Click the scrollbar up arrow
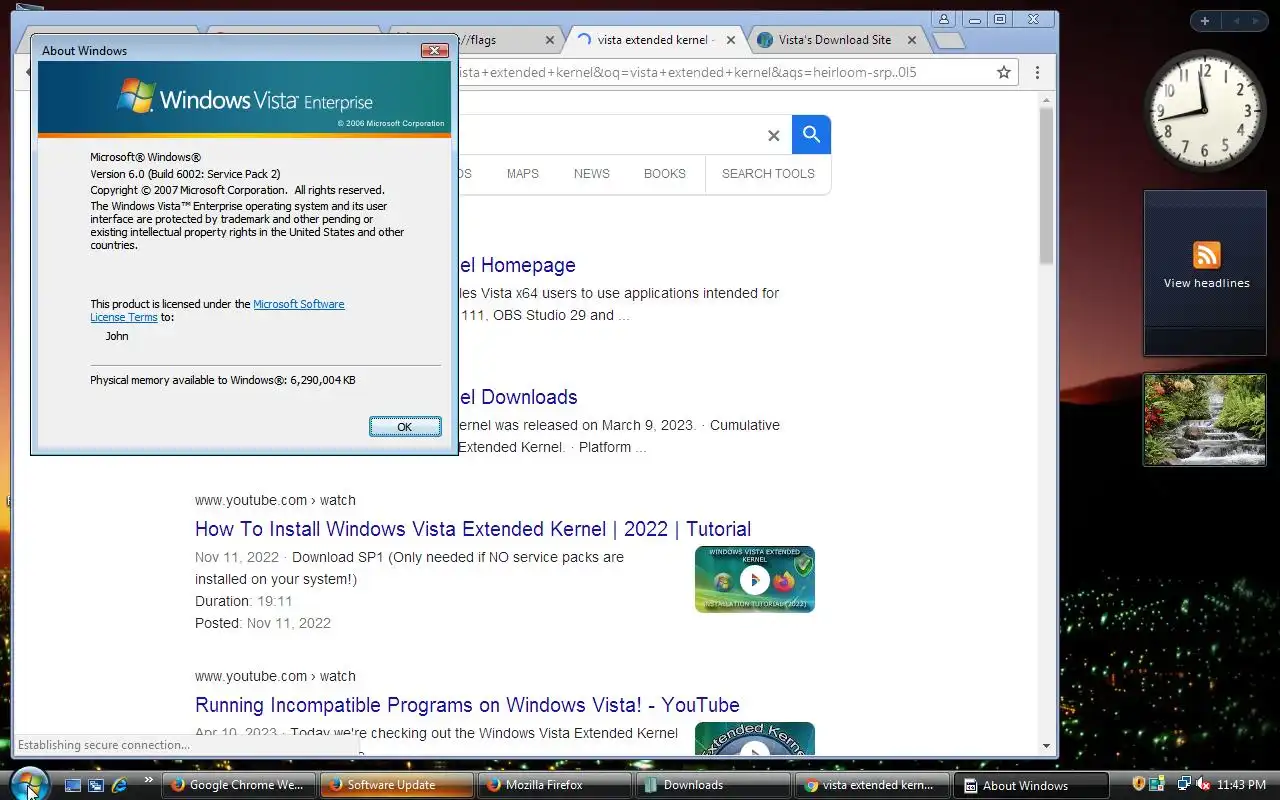Viewport: 1280px width, 800px height. pos(1046,100)
